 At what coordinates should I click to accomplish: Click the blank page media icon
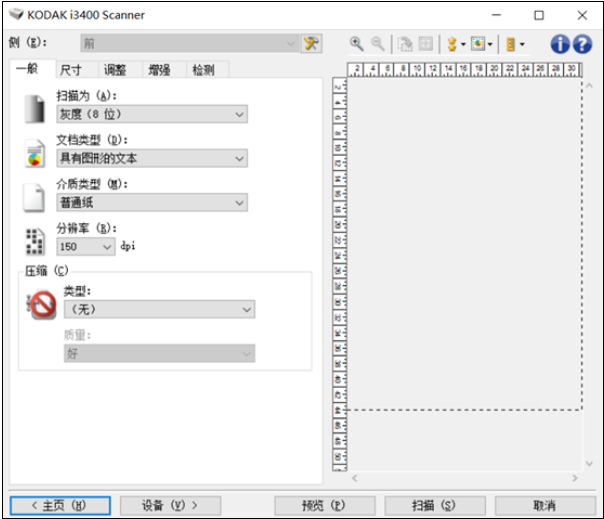[34, 198]
